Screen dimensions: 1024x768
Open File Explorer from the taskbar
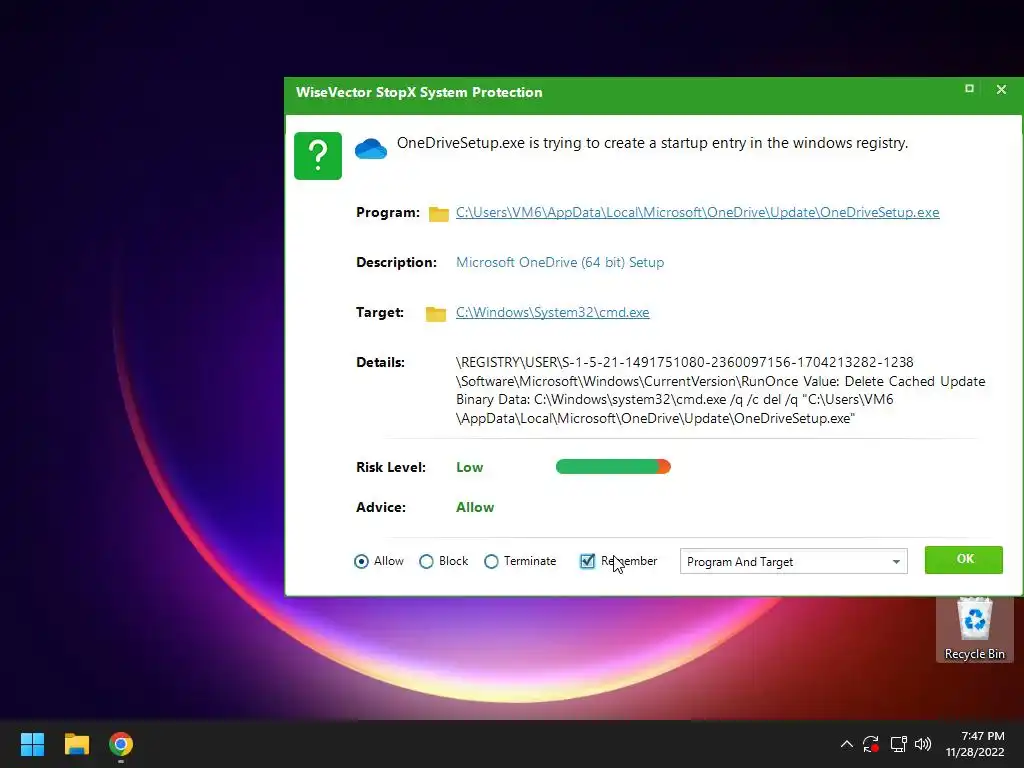tap(76, 744)
